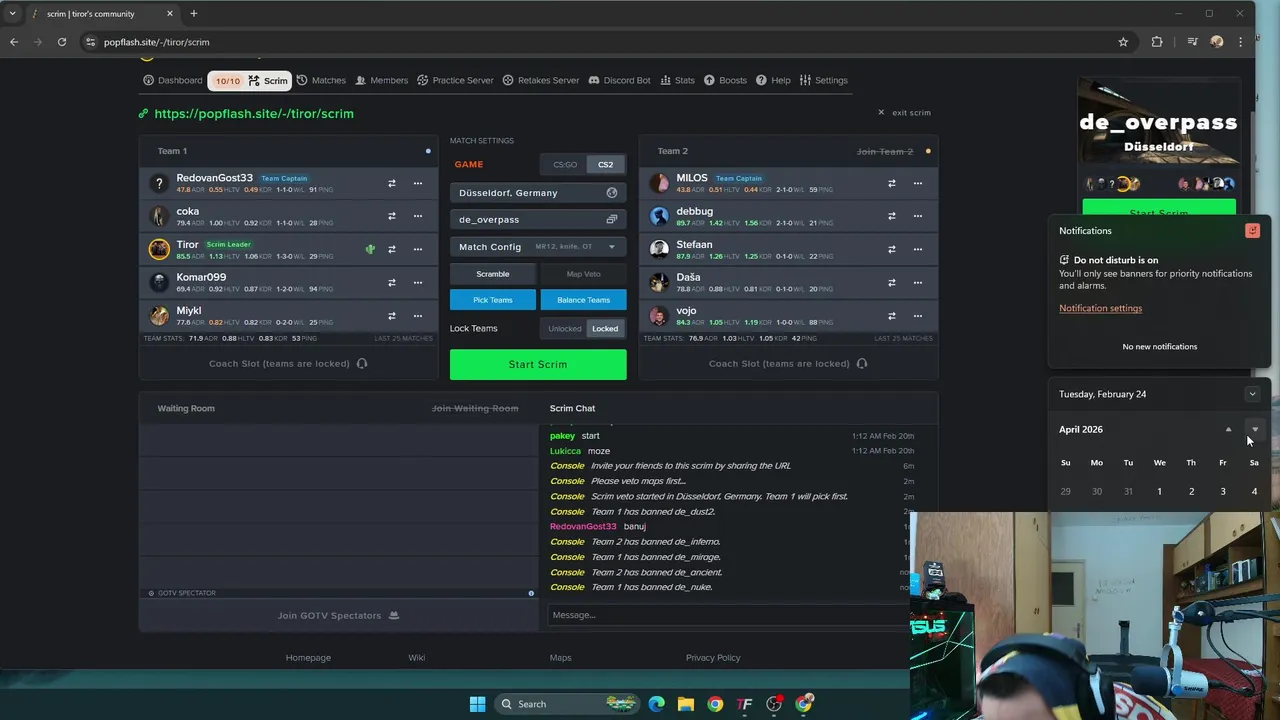Image resolution: width=1280 pixels, height=720 pixels.
Task: Open the Help page
Action: pyautogui.click(x=773, y=80)
